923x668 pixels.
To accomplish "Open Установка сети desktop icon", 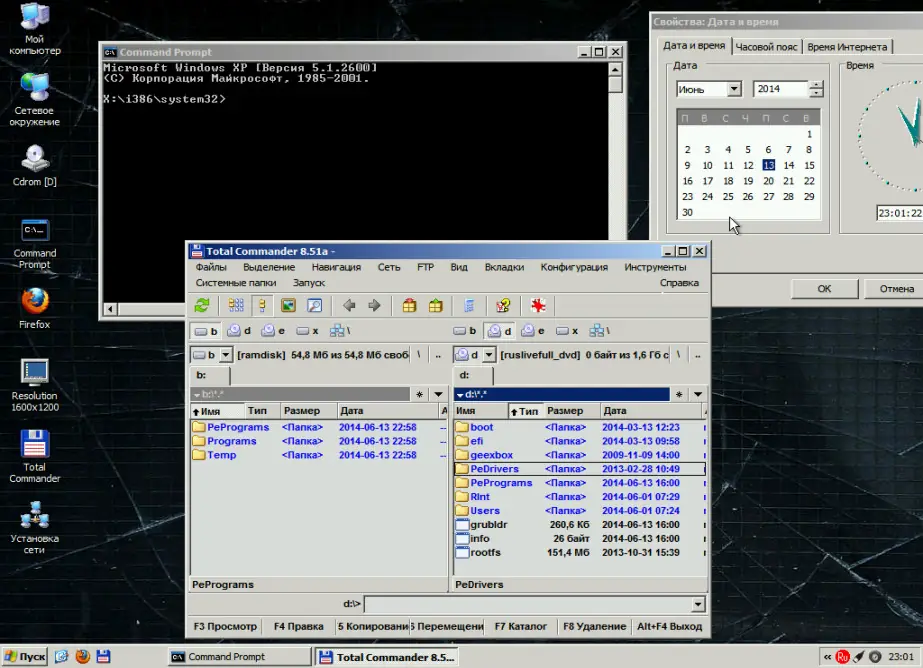I will tap(35, 528).
